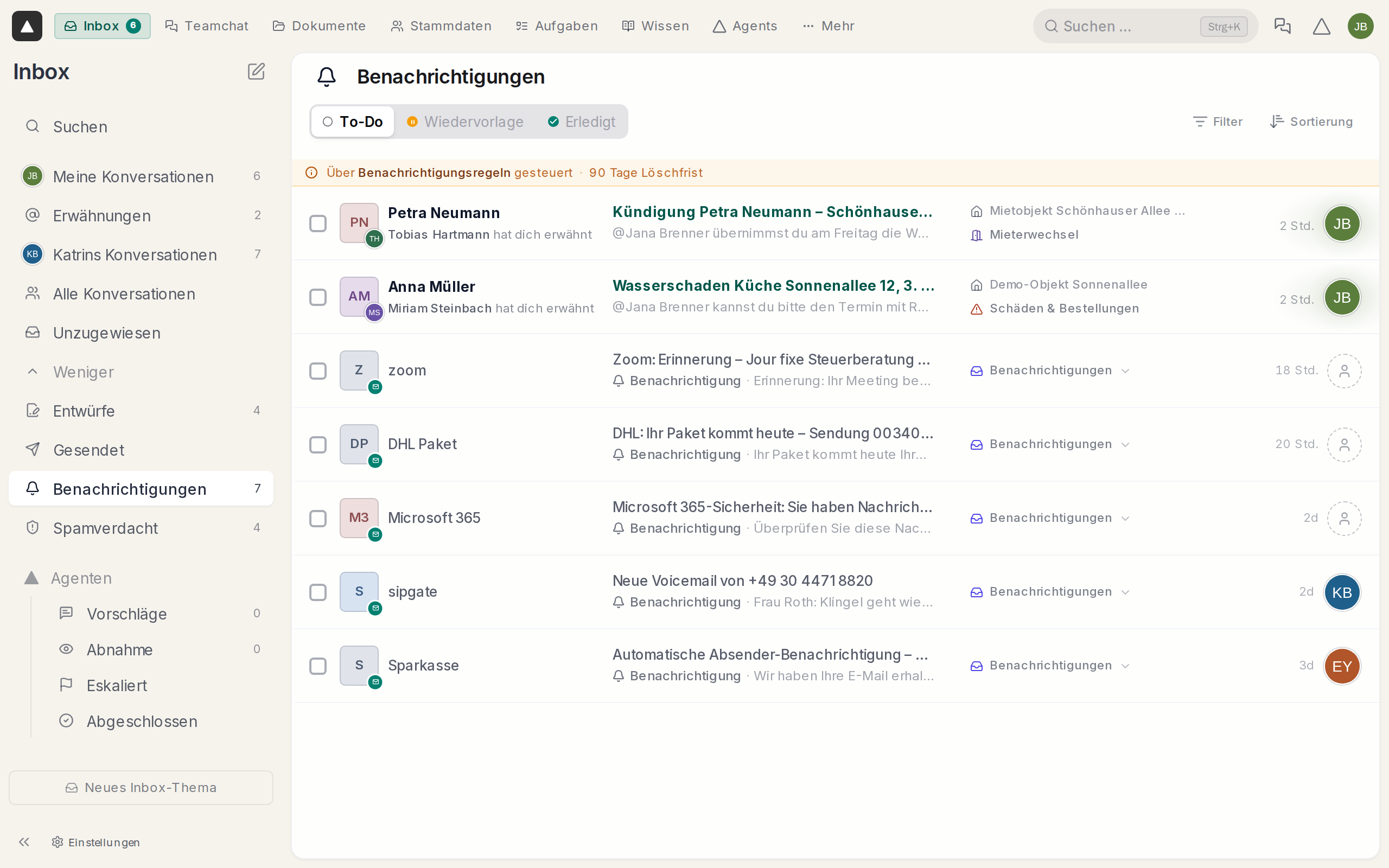Click the unassigned person icon in zoom row
Viewport: 1389px width, 868px height.
[x=1344, y=371]
